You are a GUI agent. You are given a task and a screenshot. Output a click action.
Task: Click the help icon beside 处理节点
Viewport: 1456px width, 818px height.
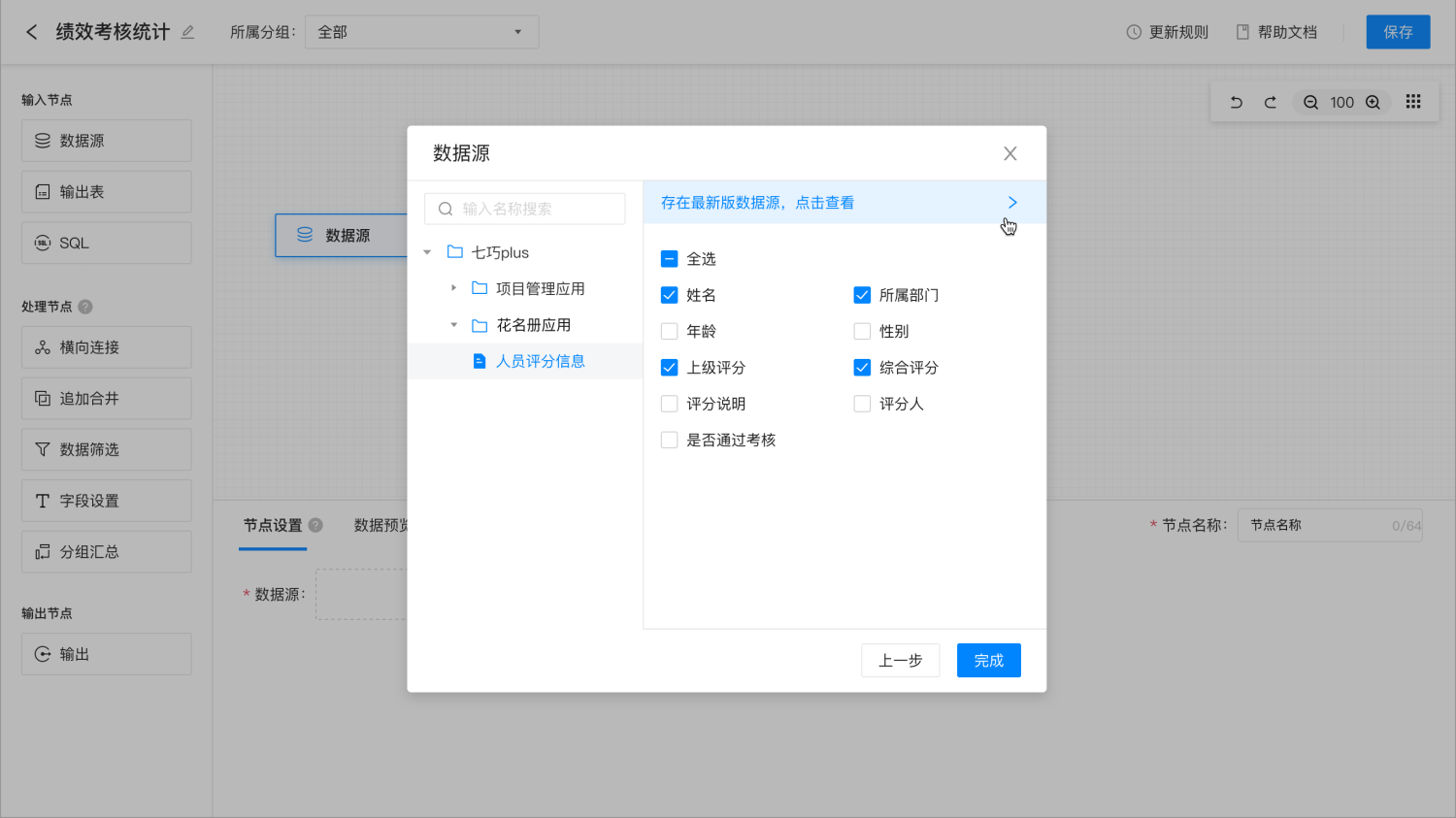pyautogui.click(x=85, y=307)
